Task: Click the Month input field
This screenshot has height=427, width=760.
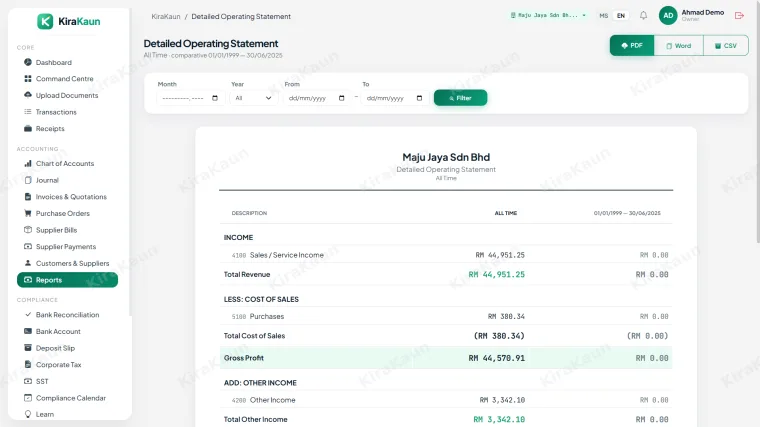Action: [190, 98]
